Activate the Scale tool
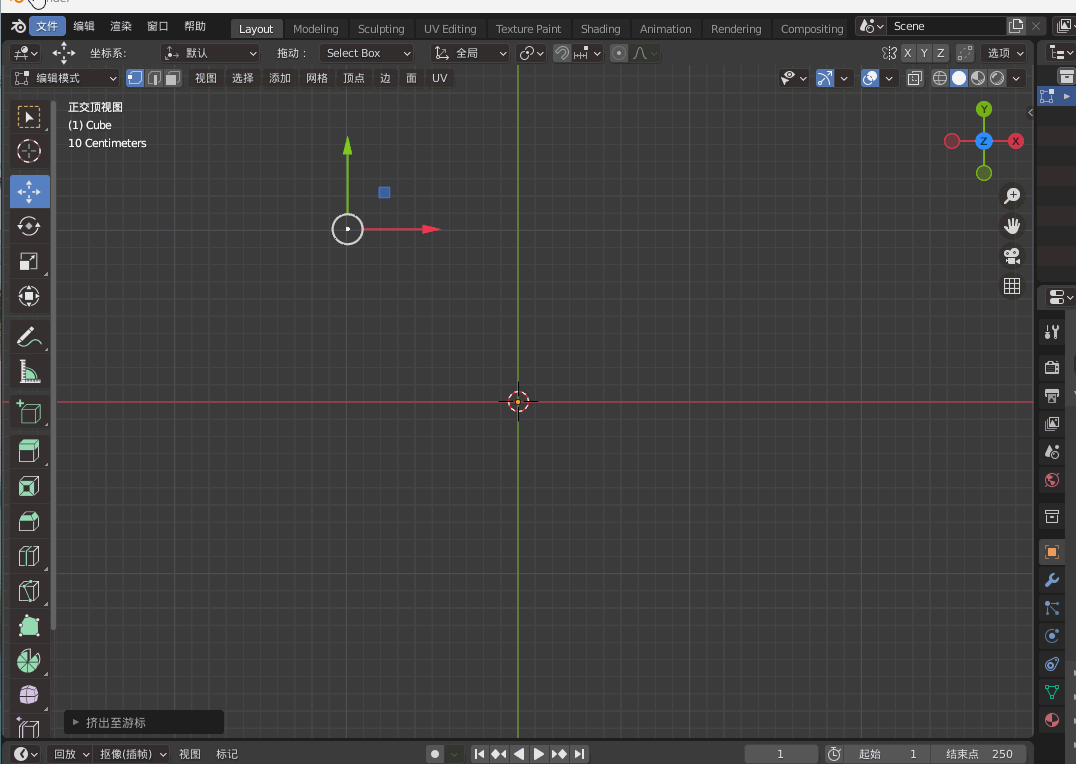This screenshot has width=1076, height=764. tap(29, 262)
